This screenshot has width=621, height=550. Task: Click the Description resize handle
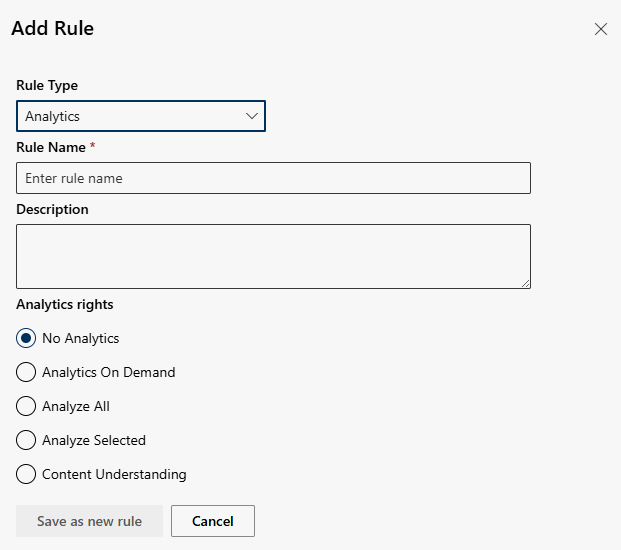click(526, 283)
